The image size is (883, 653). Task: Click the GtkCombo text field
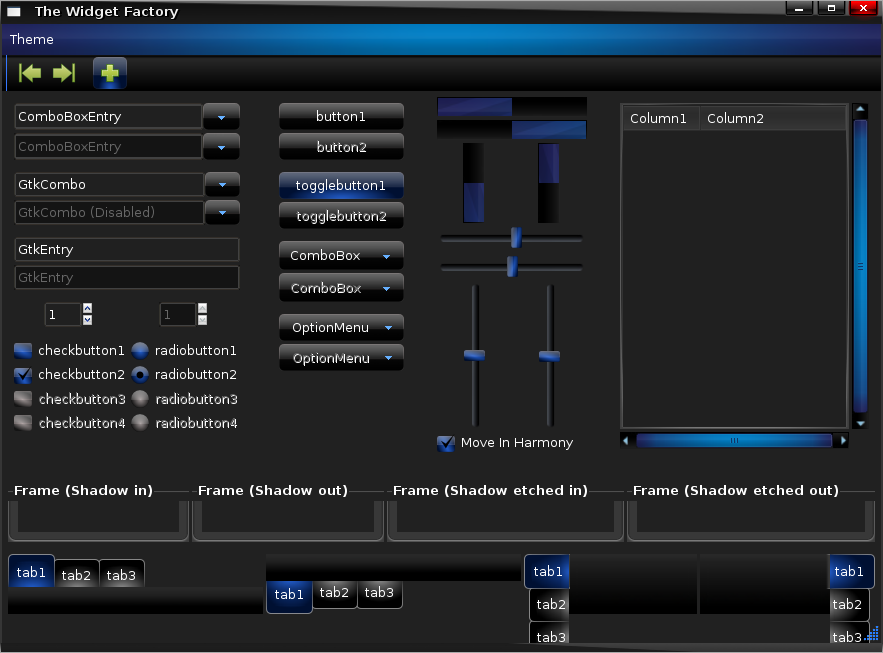pos(109,184)
